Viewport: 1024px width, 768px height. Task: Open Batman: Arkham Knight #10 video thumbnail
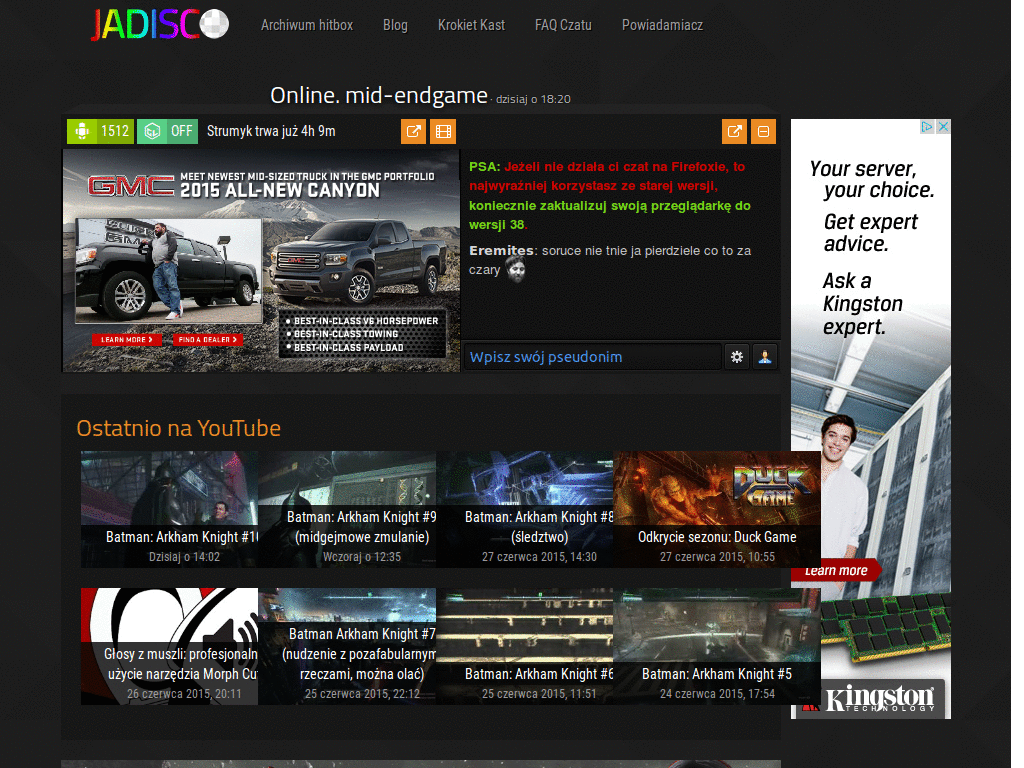coord(170,509)
